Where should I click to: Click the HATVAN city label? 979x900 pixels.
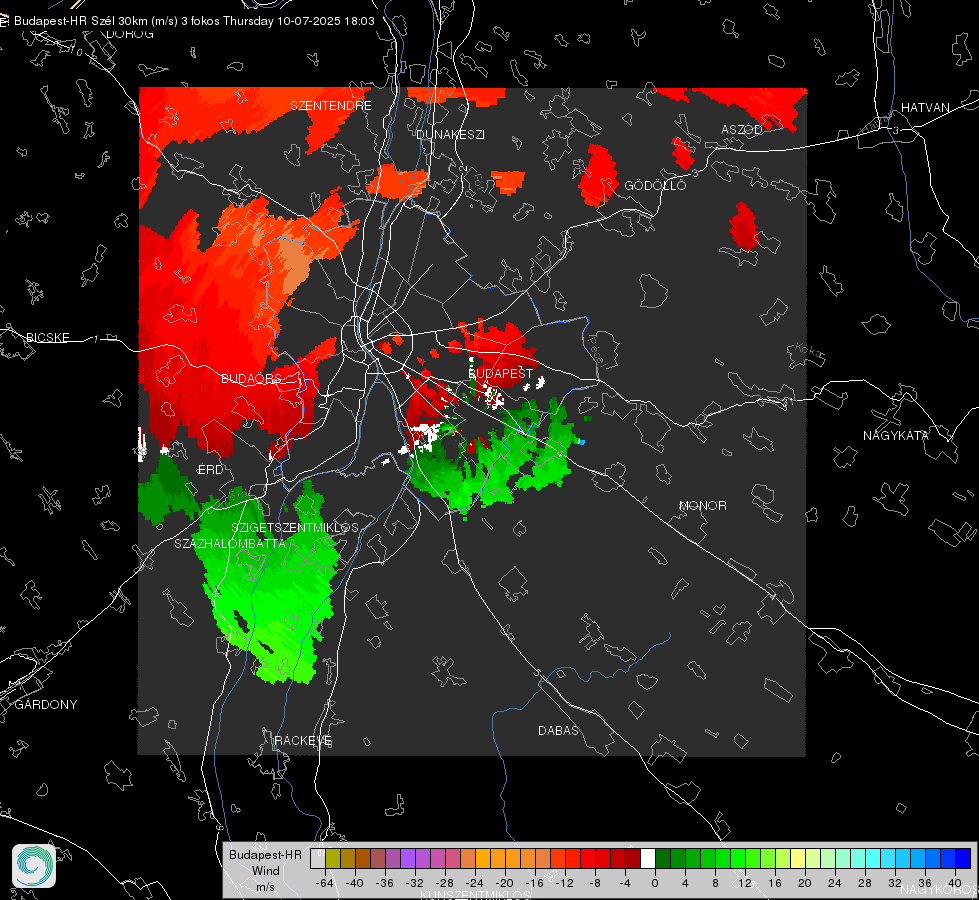[925, 108]
